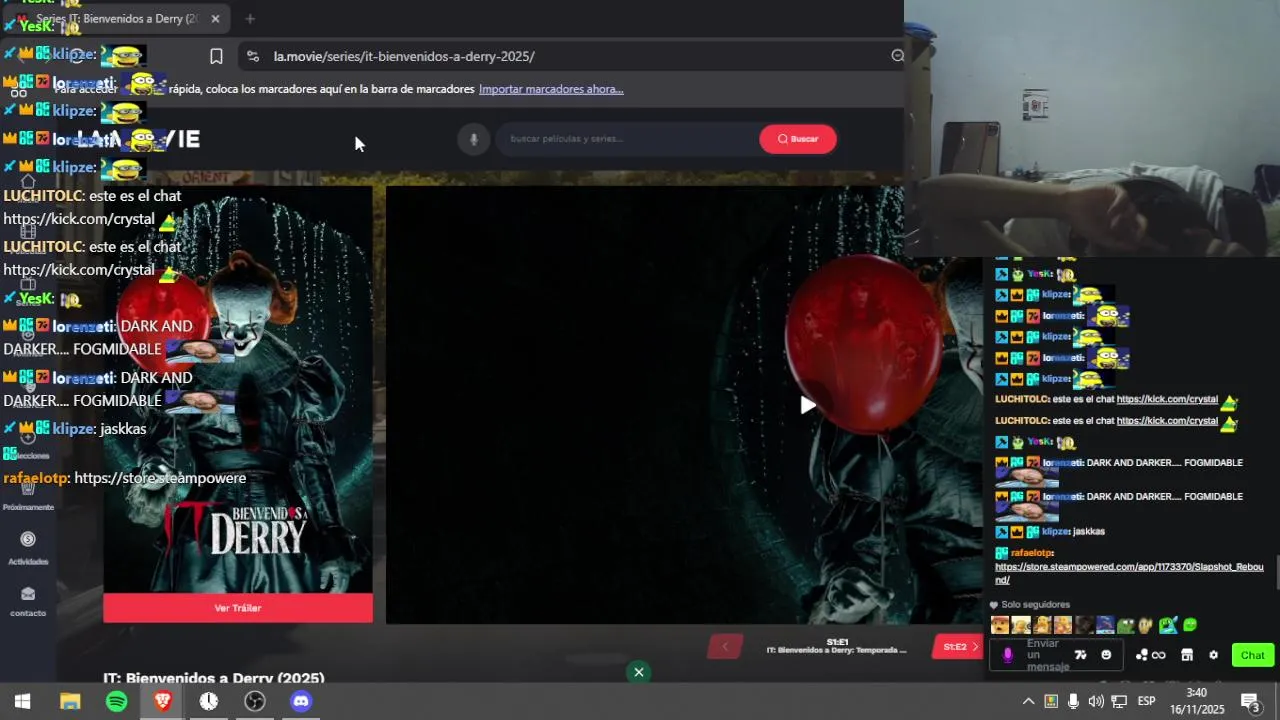
Task: Open OBS Studio from taskbar
Action: click(254, 701)
